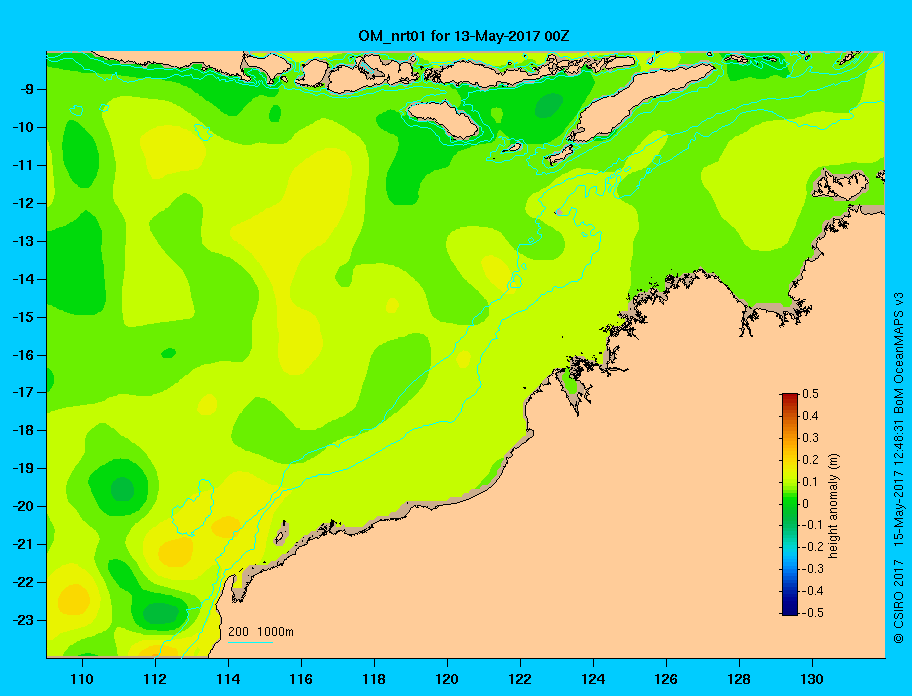
Task: Click the 0 colorbar tick label
Action: pos(806,504)
